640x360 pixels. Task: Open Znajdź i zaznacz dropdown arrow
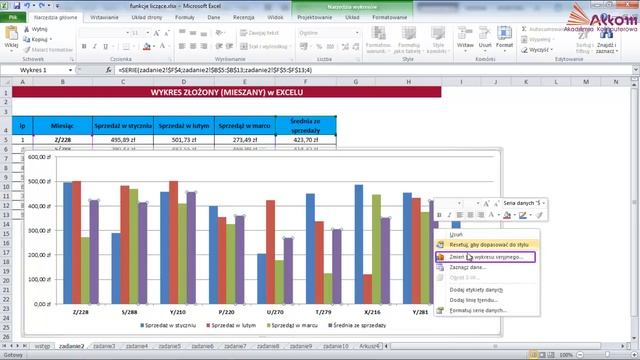[617, 51]
